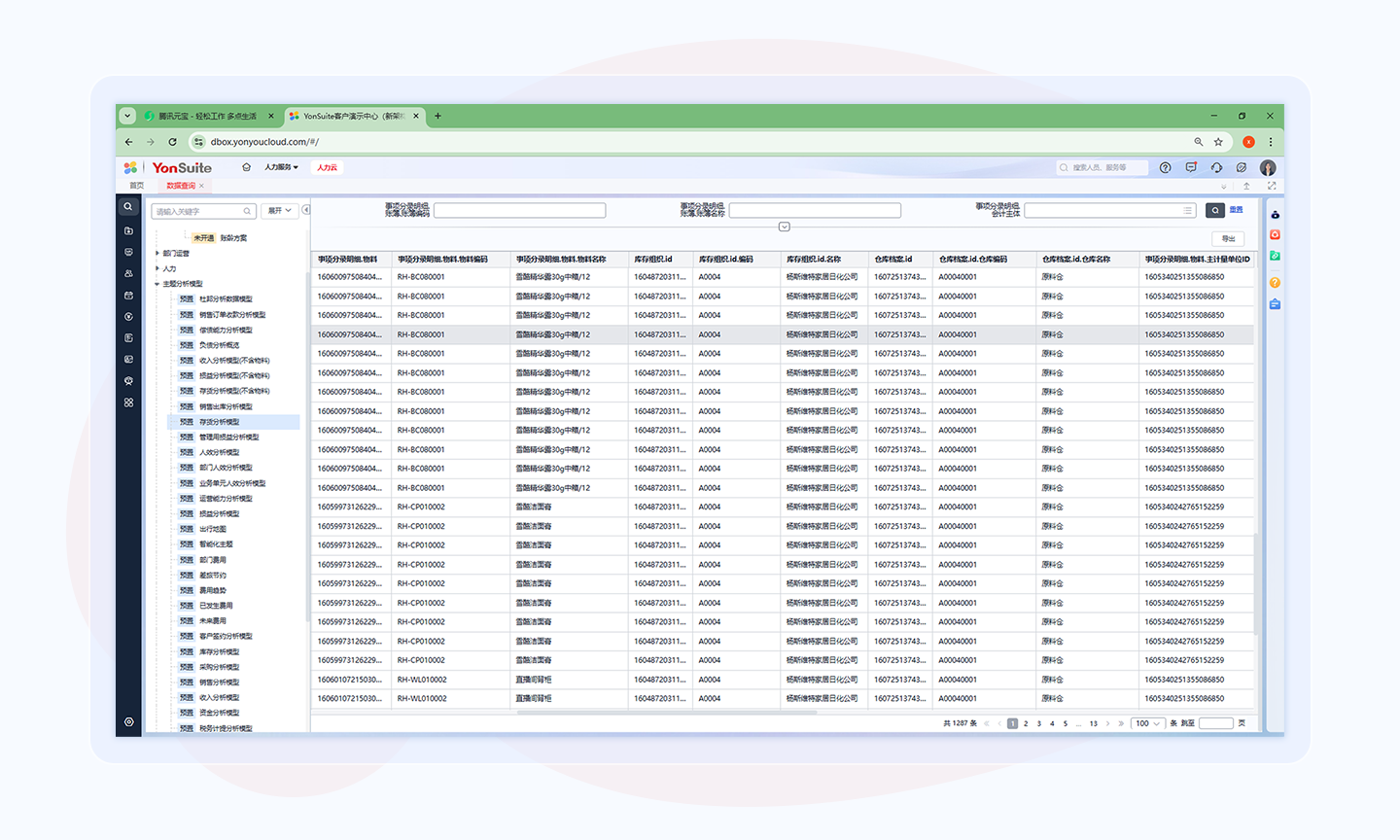Click the YonSuite home icon
The height and width of the screenshot is (840, 1400).
(246, 167)
